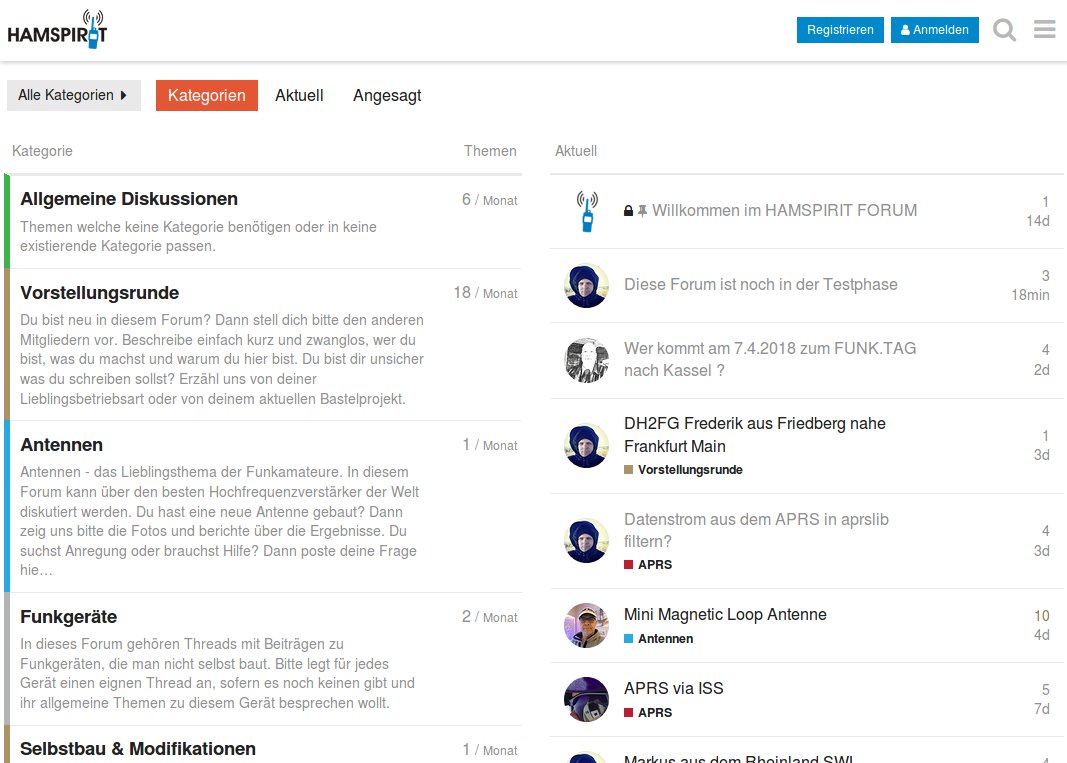Viewport: 1067px width, 763px height.
Task: Open the search function
Action: coord(1003,30)
